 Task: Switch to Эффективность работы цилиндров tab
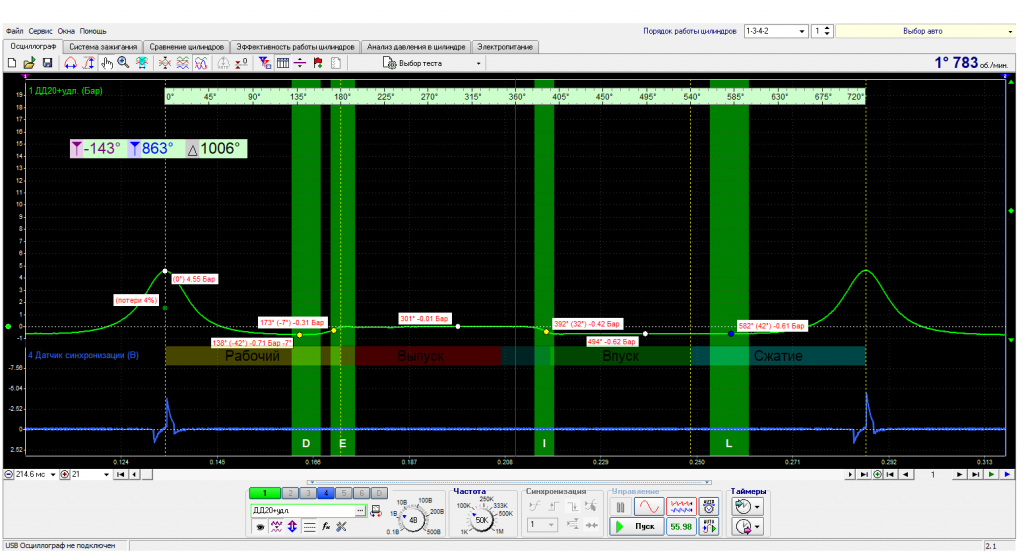[x=295, y=47]
